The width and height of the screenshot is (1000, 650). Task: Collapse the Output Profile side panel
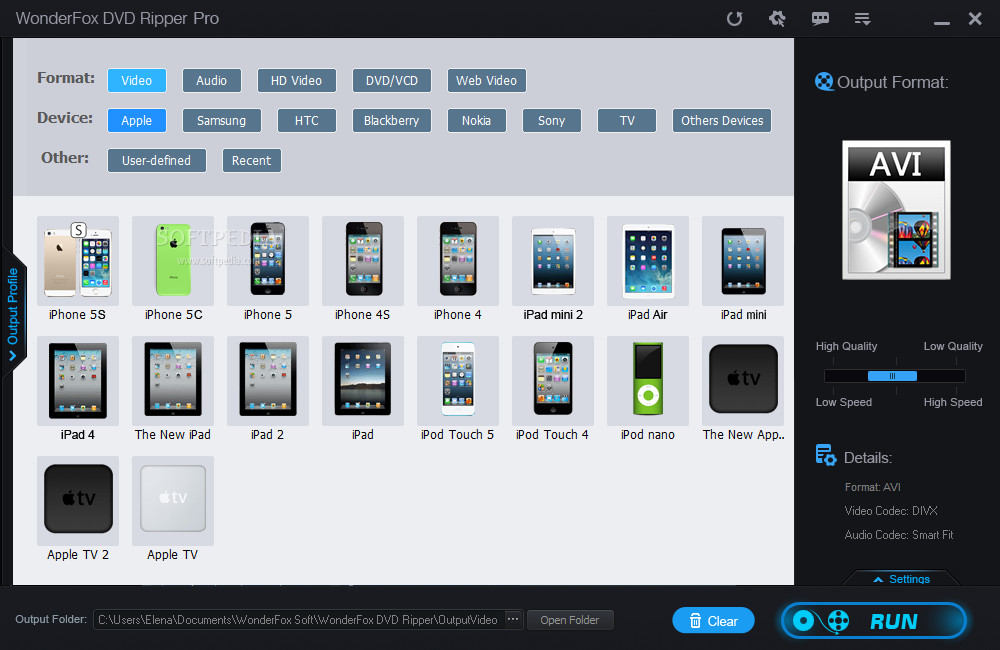coord(13,314)
